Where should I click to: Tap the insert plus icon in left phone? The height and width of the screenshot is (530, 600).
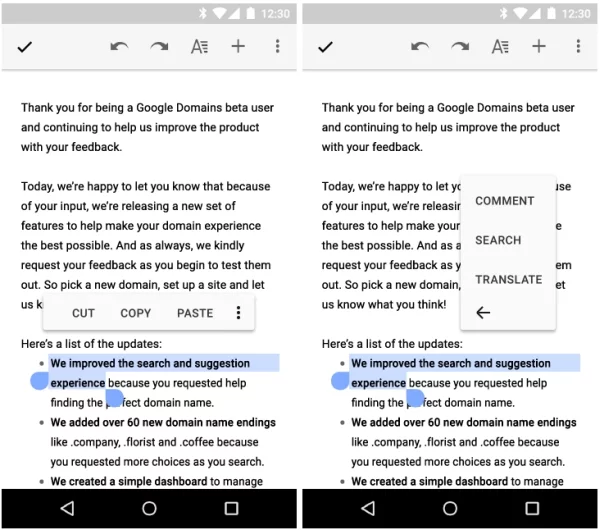pos(238,46)
